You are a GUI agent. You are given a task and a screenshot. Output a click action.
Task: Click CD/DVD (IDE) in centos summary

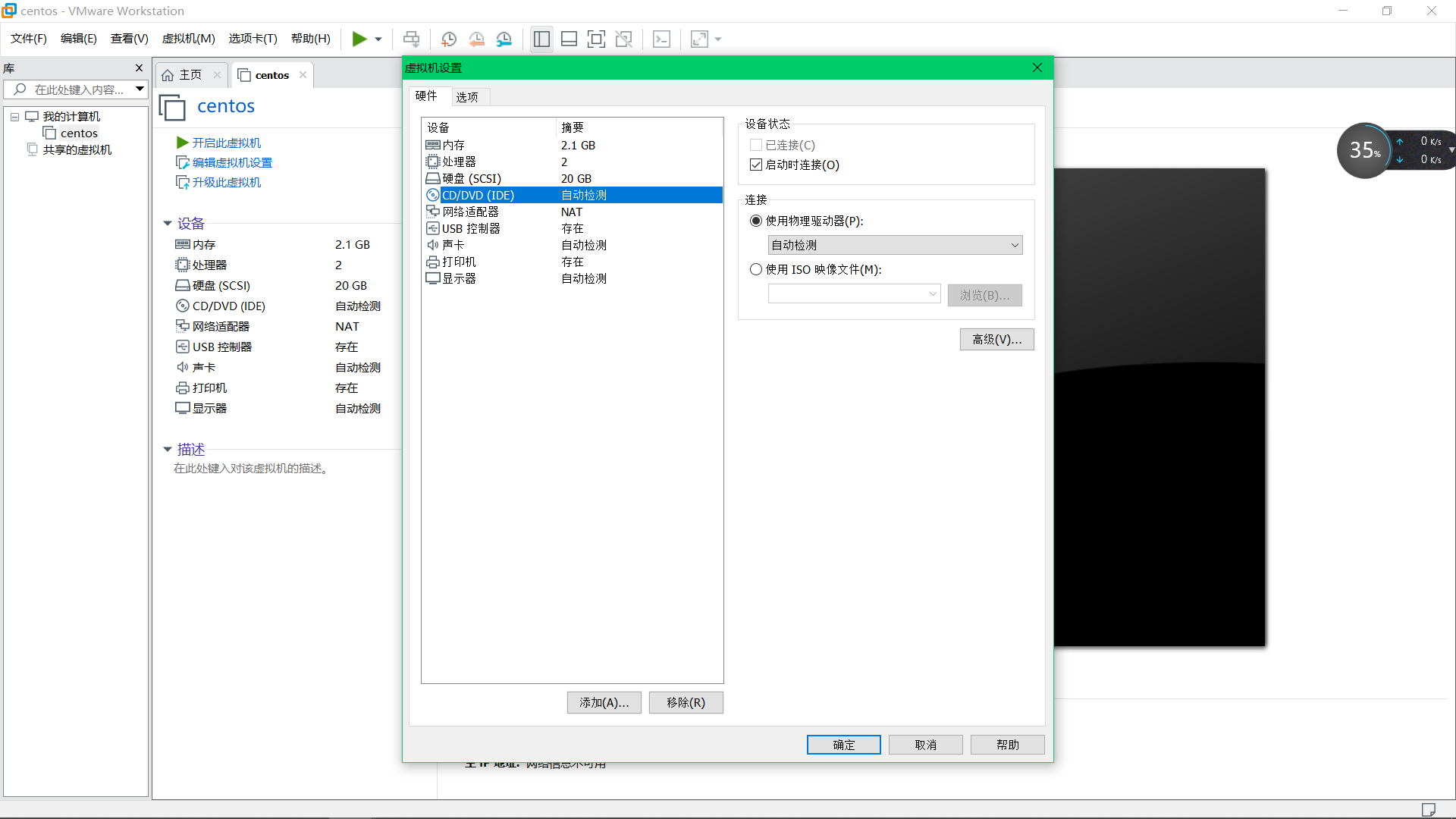coord(228,306)
